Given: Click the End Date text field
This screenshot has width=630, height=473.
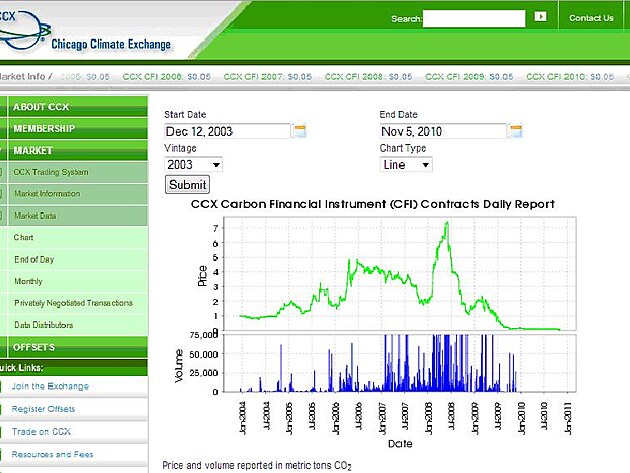Looking at the screenshot, I should tap(442, 131).
